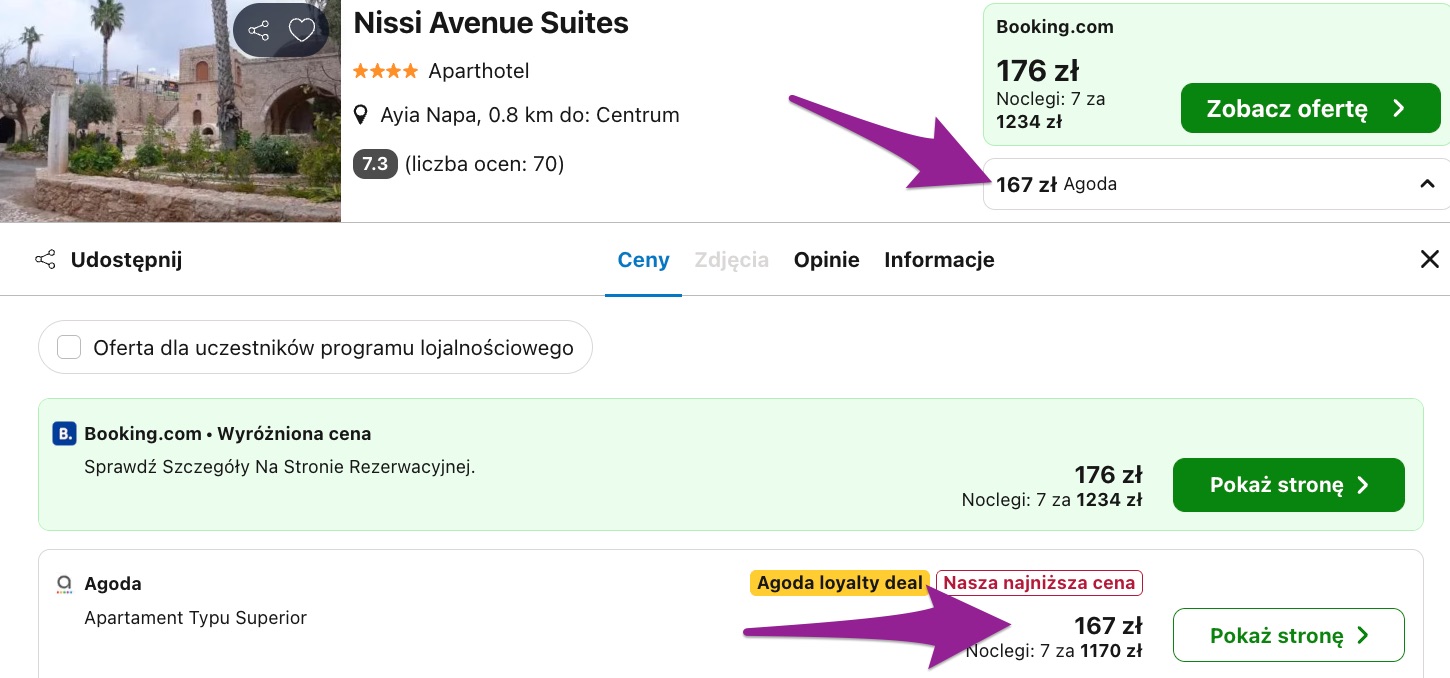Click the Nissi Avenue Suites hotel title

tap(491, 23)
